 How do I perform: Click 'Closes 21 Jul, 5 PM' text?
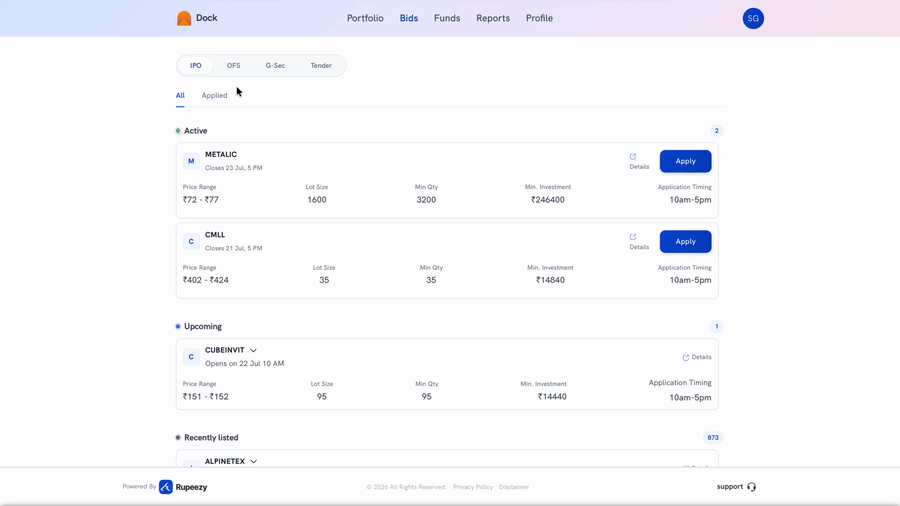[234, 248]
